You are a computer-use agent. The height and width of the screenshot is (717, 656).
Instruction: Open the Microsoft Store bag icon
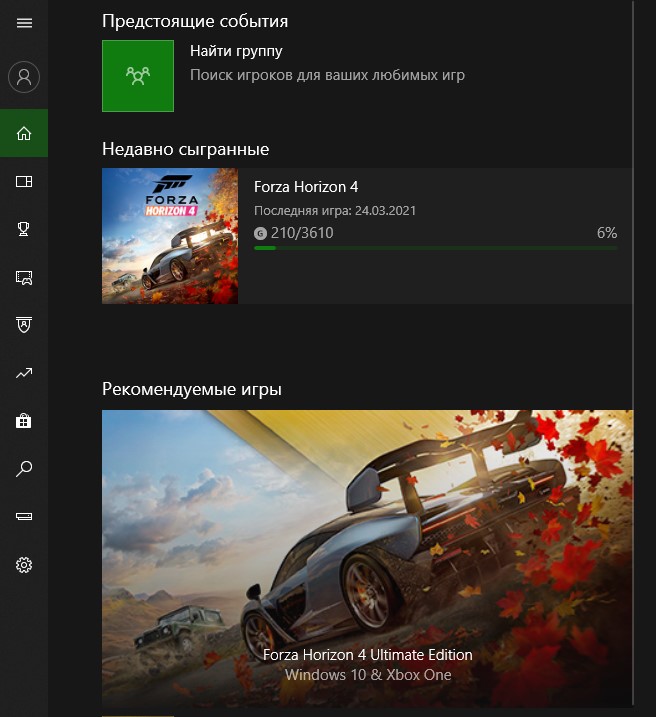click(x=24, y=421)
